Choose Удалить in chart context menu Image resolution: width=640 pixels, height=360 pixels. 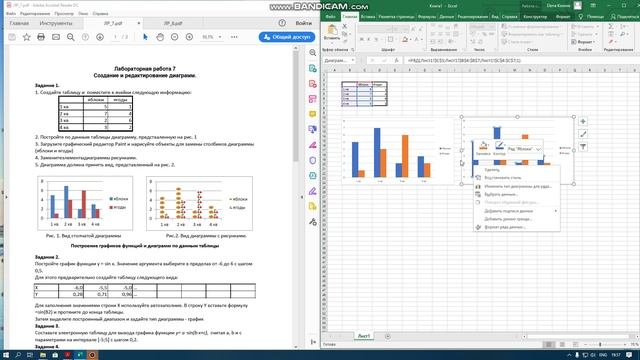pos(516,170)
